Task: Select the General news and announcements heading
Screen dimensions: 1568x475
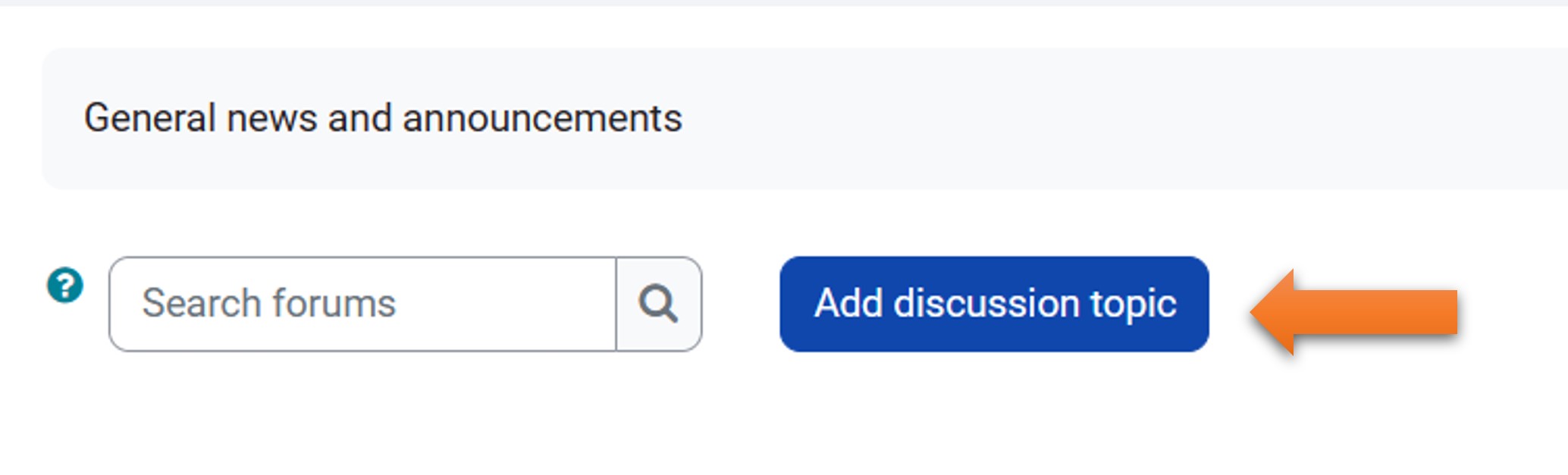Action: click(x=383, y=119)
